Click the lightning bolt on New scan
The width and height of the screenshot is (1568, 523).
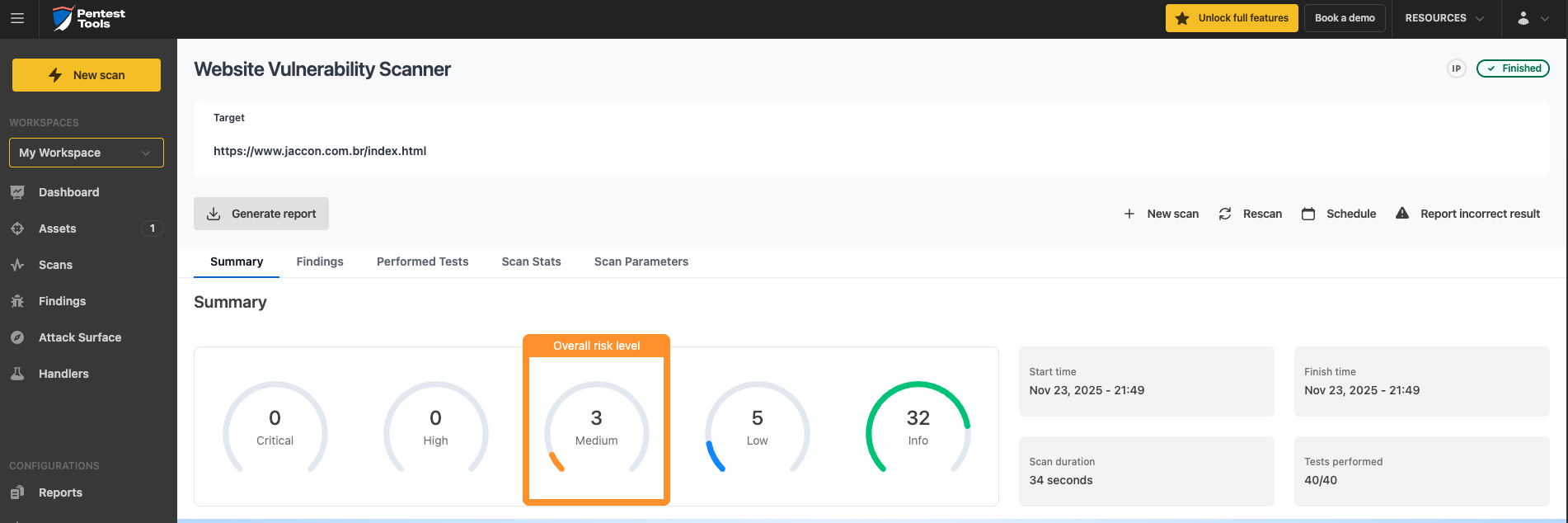[55, 75]
